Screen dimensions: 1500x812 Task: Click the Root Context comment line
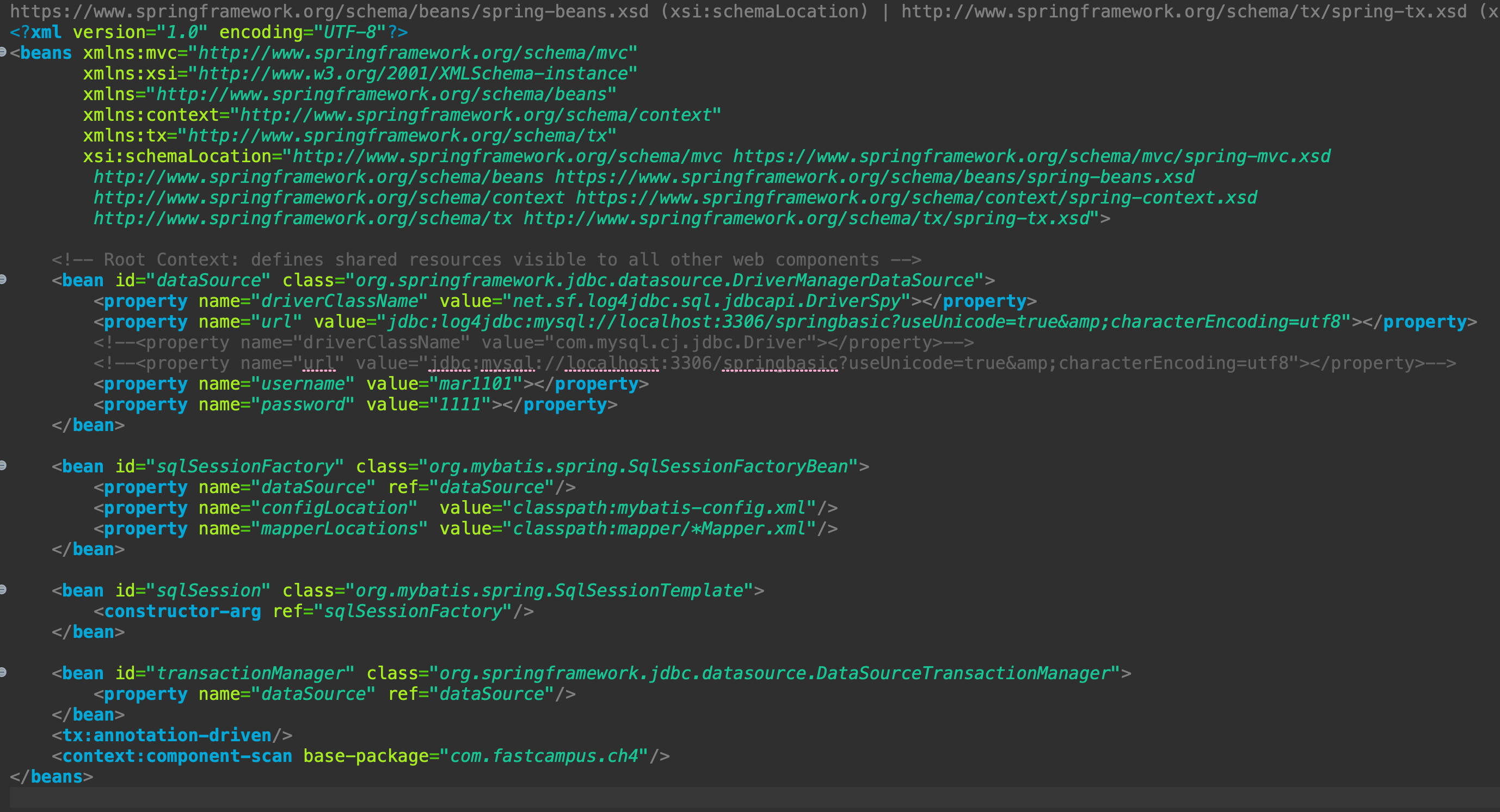click(486, 259)
